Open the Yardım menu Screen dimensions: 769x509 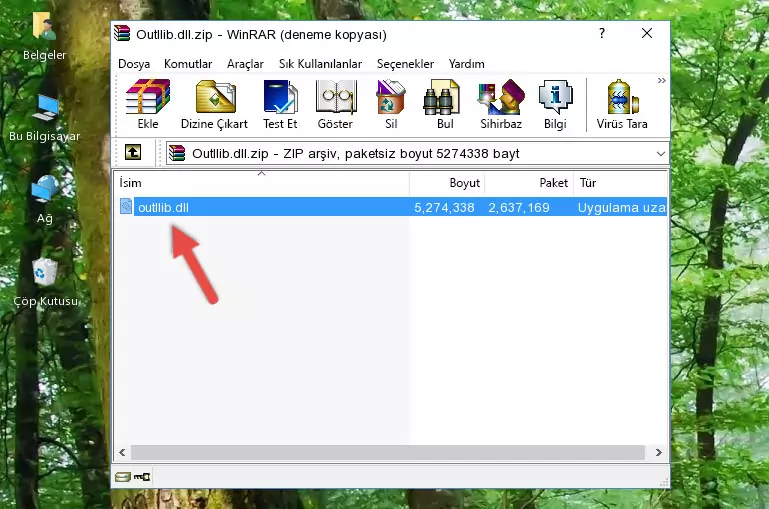click(466, 64)
